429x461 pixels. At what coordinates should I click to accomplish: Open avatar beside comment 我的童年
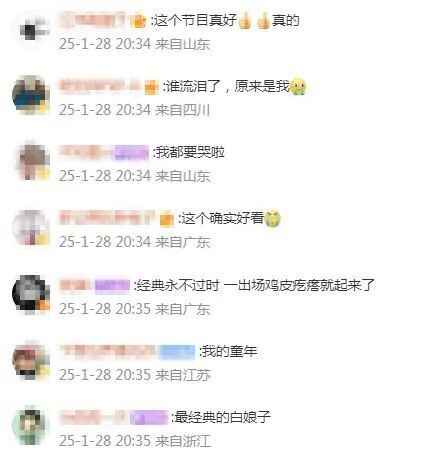(x=31, y=360)
